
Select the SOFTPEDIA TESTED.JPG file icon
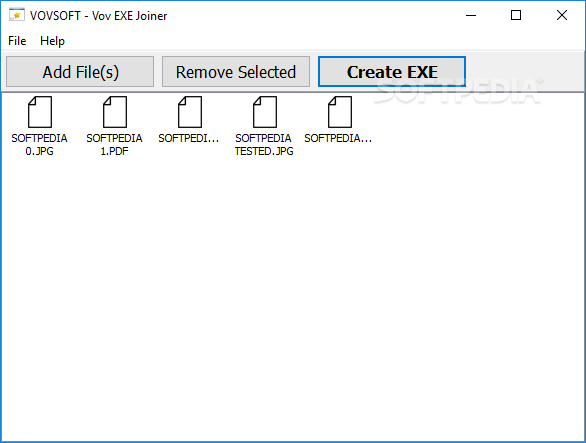click(x=265, y=112)
